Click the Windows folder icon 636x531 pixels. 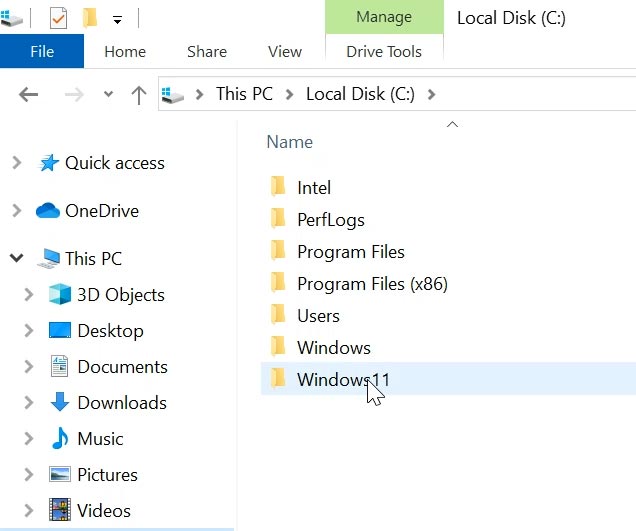[278, 346]
